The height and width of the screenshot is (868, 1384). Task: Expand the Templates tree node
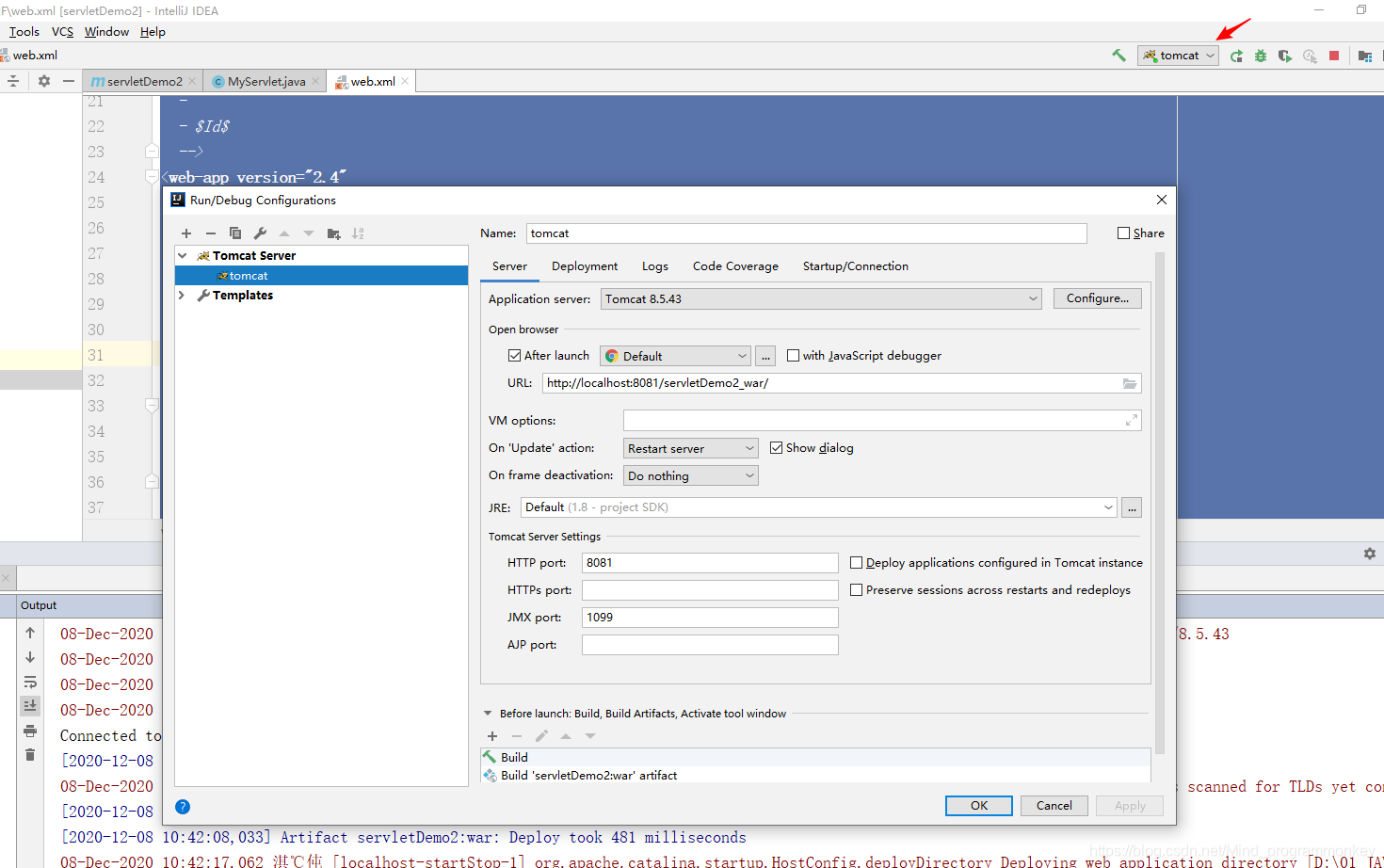click(x=182, y=296)
